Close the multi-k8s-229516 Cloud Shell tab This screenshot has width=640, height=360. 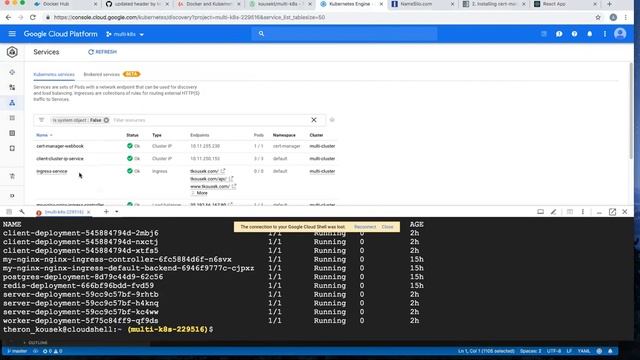[x=89, y=212]
